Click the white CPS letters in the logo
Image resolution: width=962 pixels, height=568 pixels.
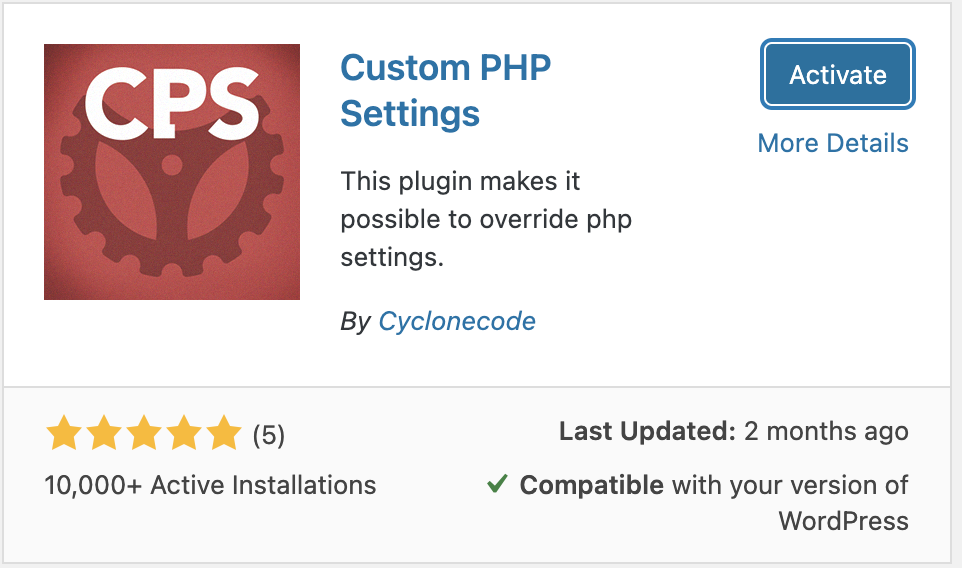(172, 102)
